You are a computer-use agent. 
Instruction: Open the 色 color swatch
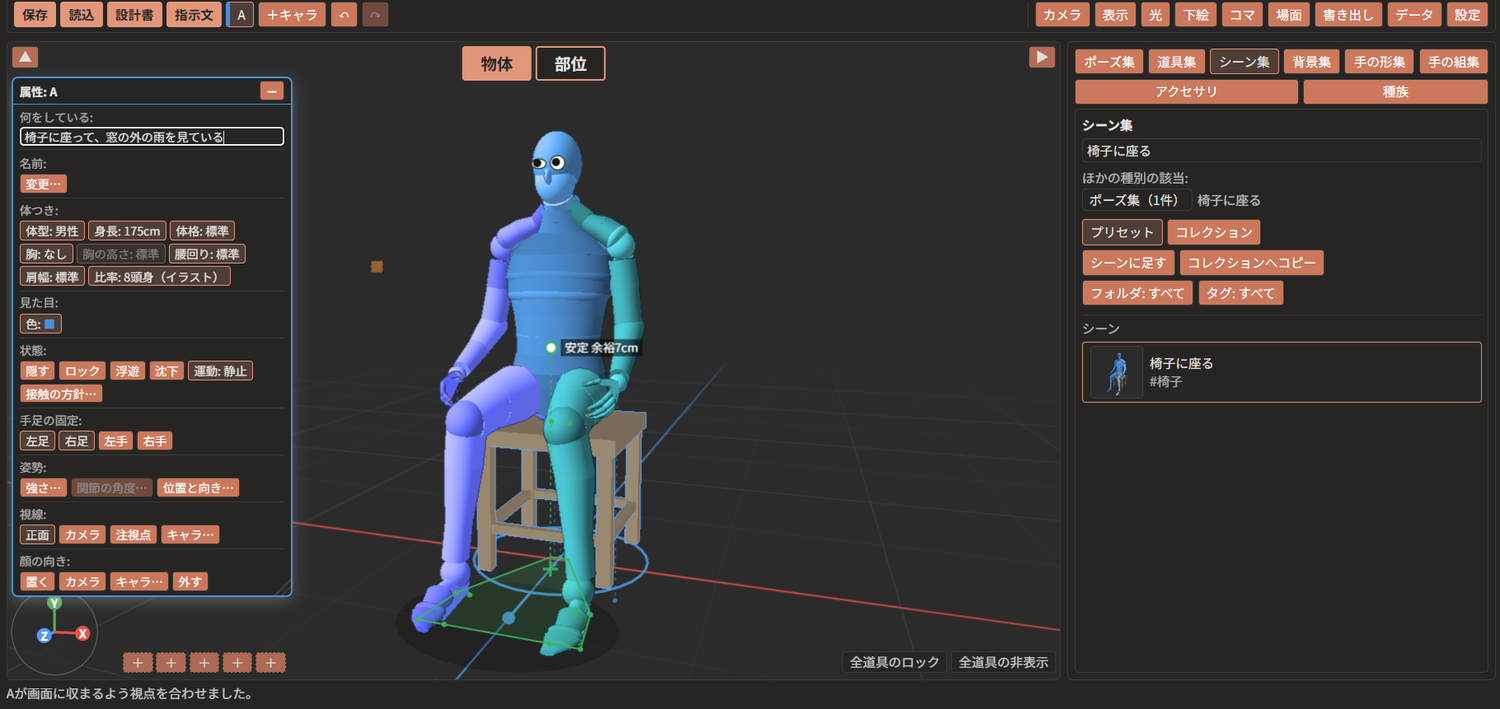(41, 324)
